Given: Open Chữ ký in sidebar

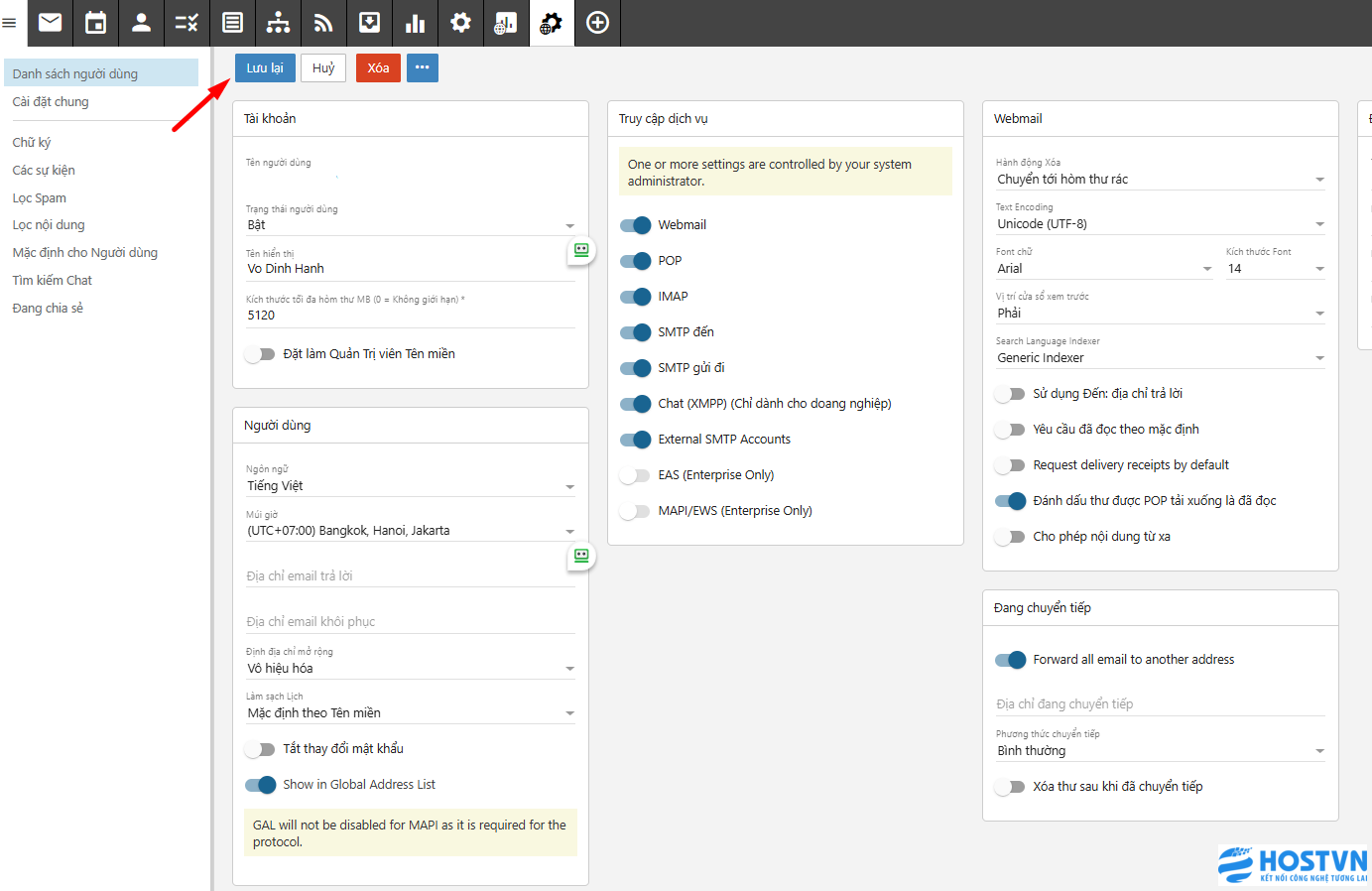Looking at the screenshot, I should 32,142.
